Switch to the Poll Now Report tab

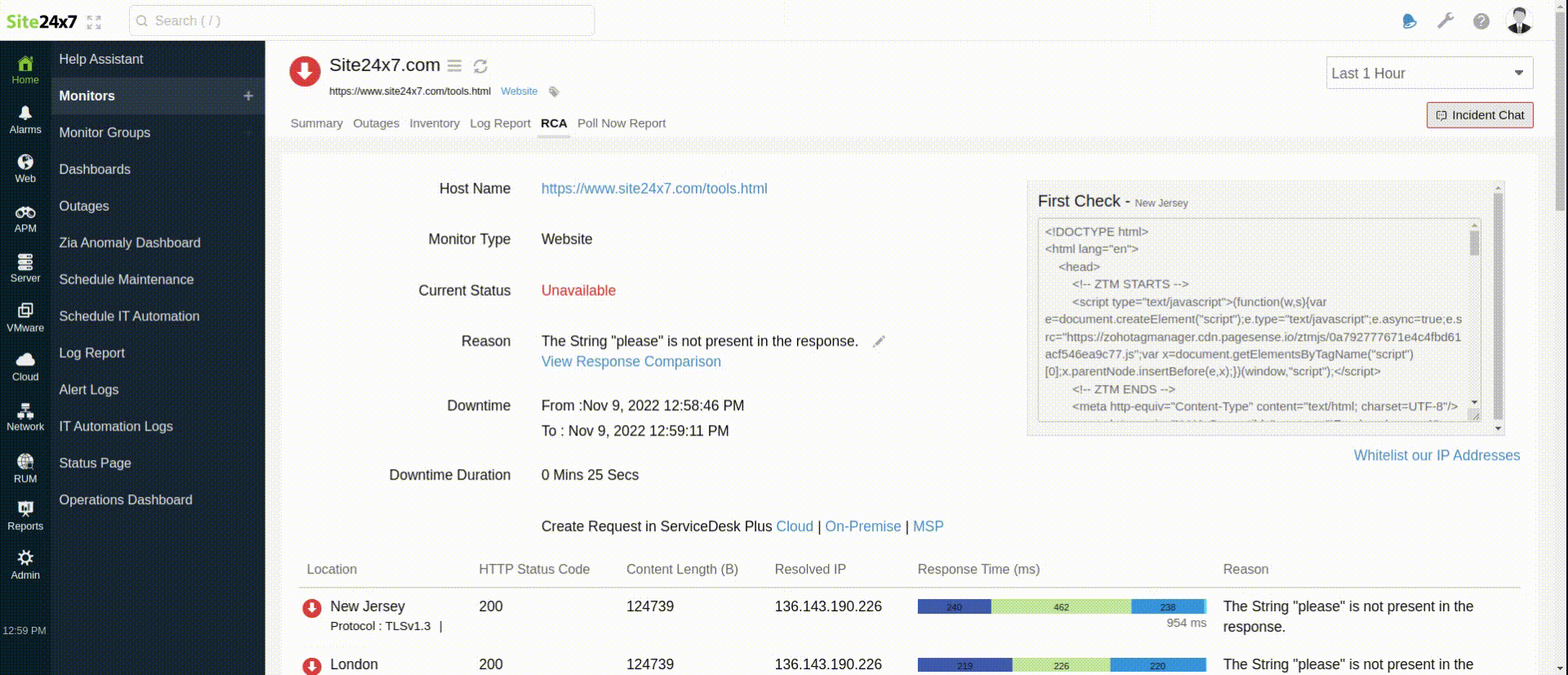point(621,123)
